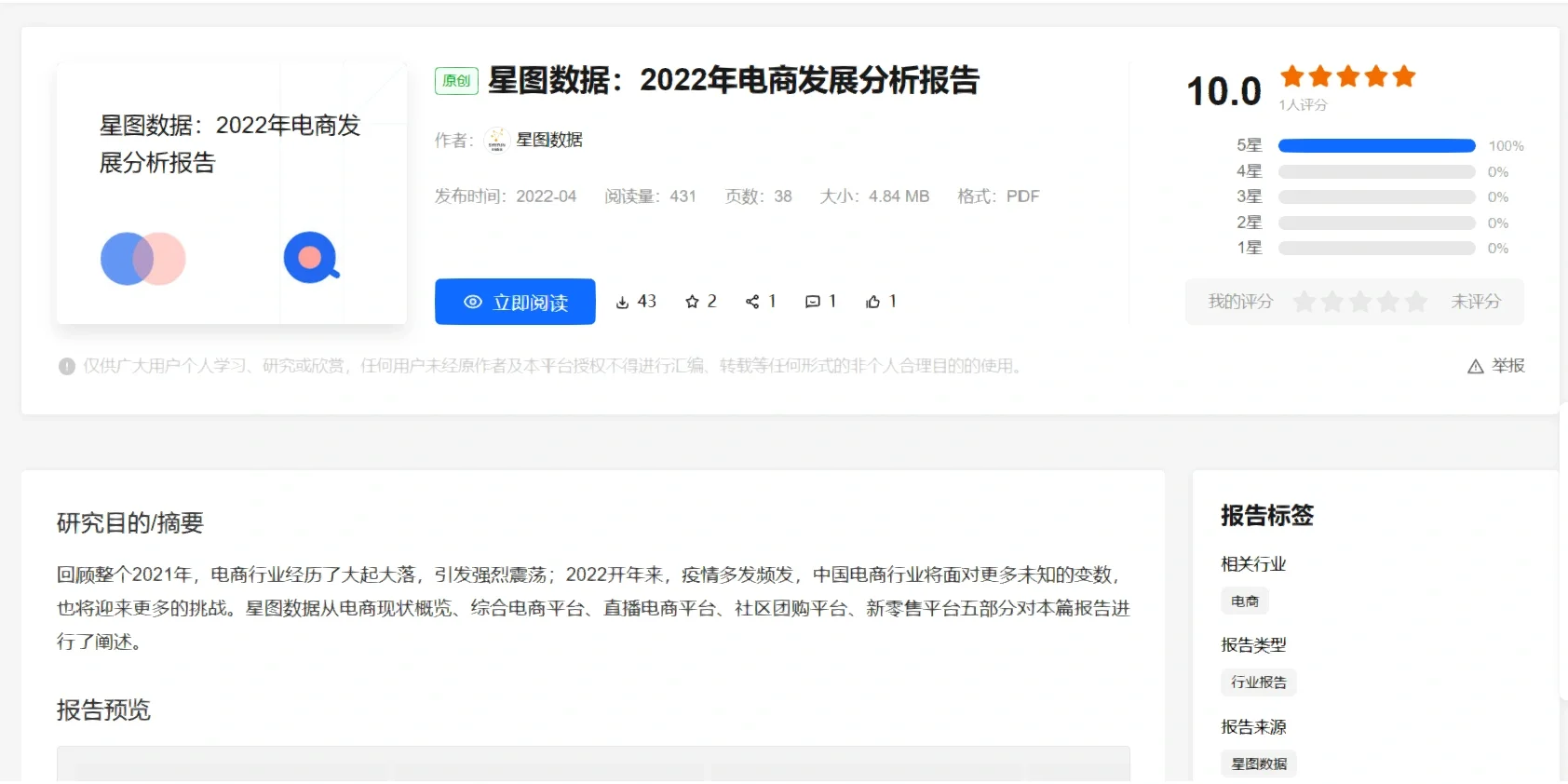Viewport: 1568px width, 784px height.
Task: Click the 5星 rating progress bar
Action: [x=1377, y=146]
